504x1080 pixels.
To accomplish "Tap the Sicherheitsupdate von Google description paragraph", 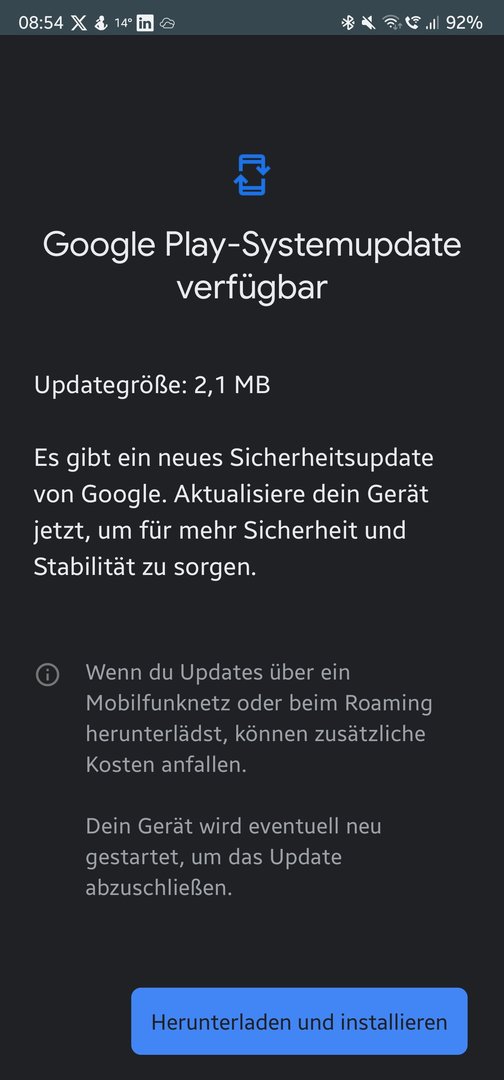I will (x=233, y=512).
